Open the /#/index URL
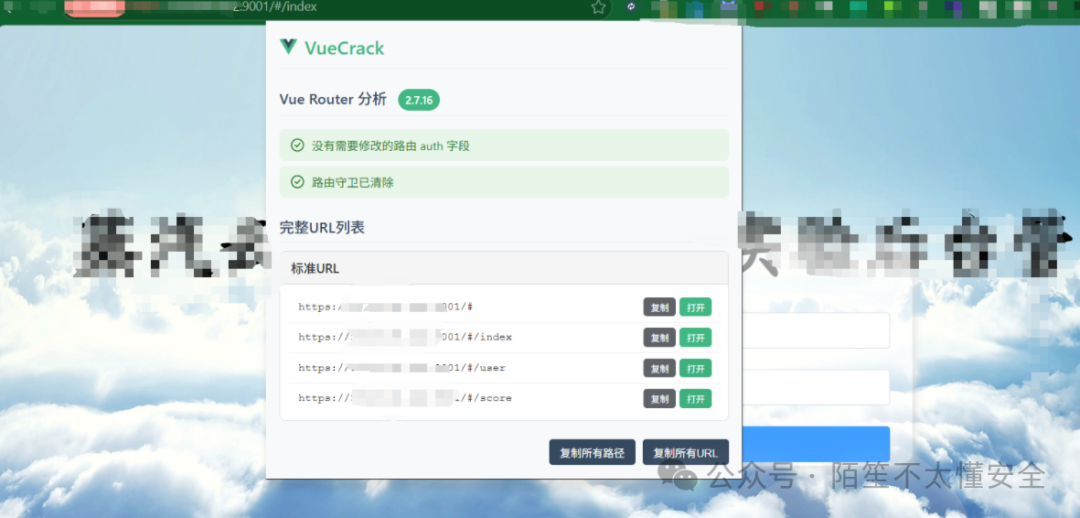The image size is (1080, 518). click(x=695, y=338)
